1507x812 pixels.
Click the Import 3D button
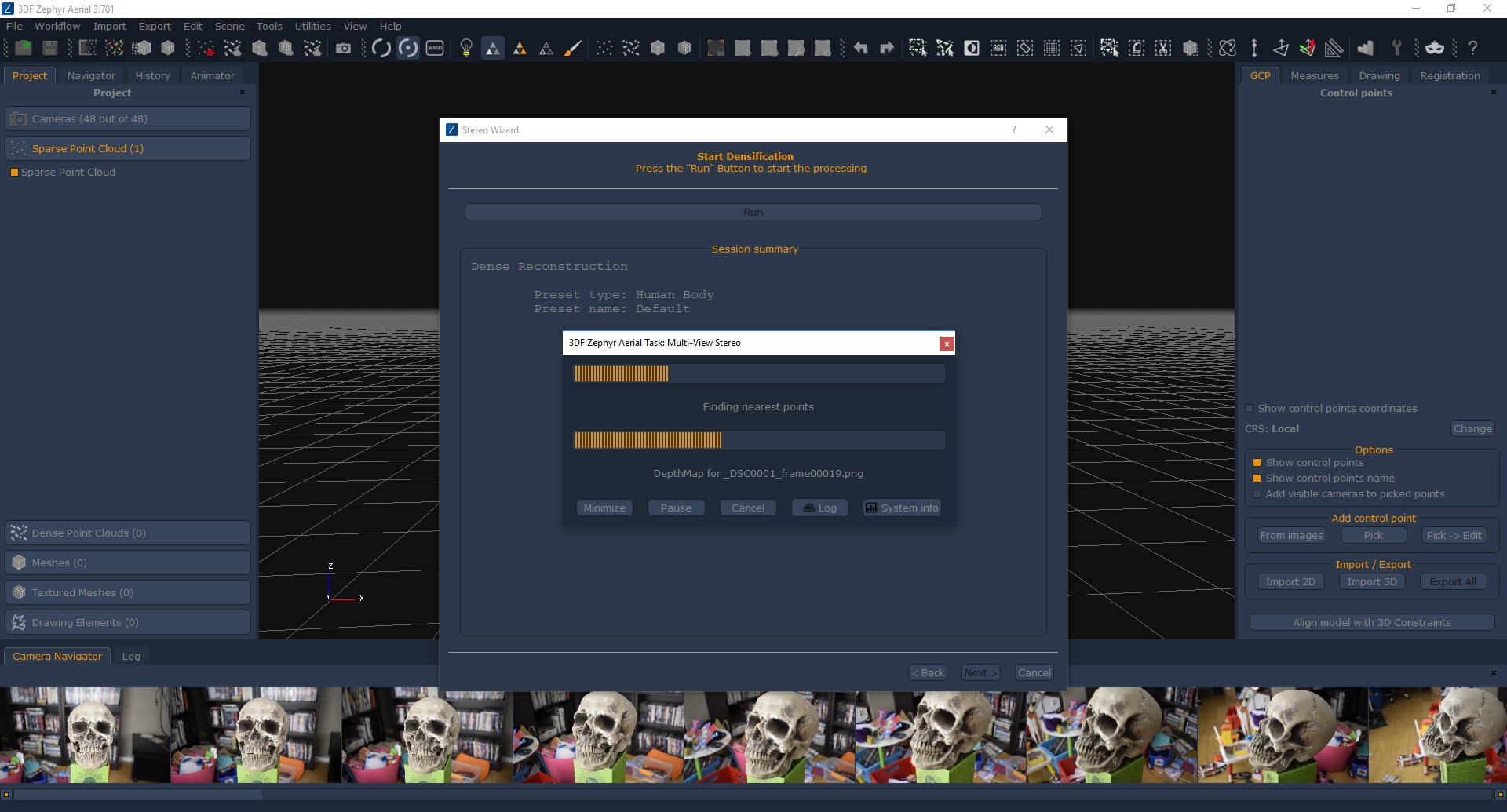(x=1372, y=581)
